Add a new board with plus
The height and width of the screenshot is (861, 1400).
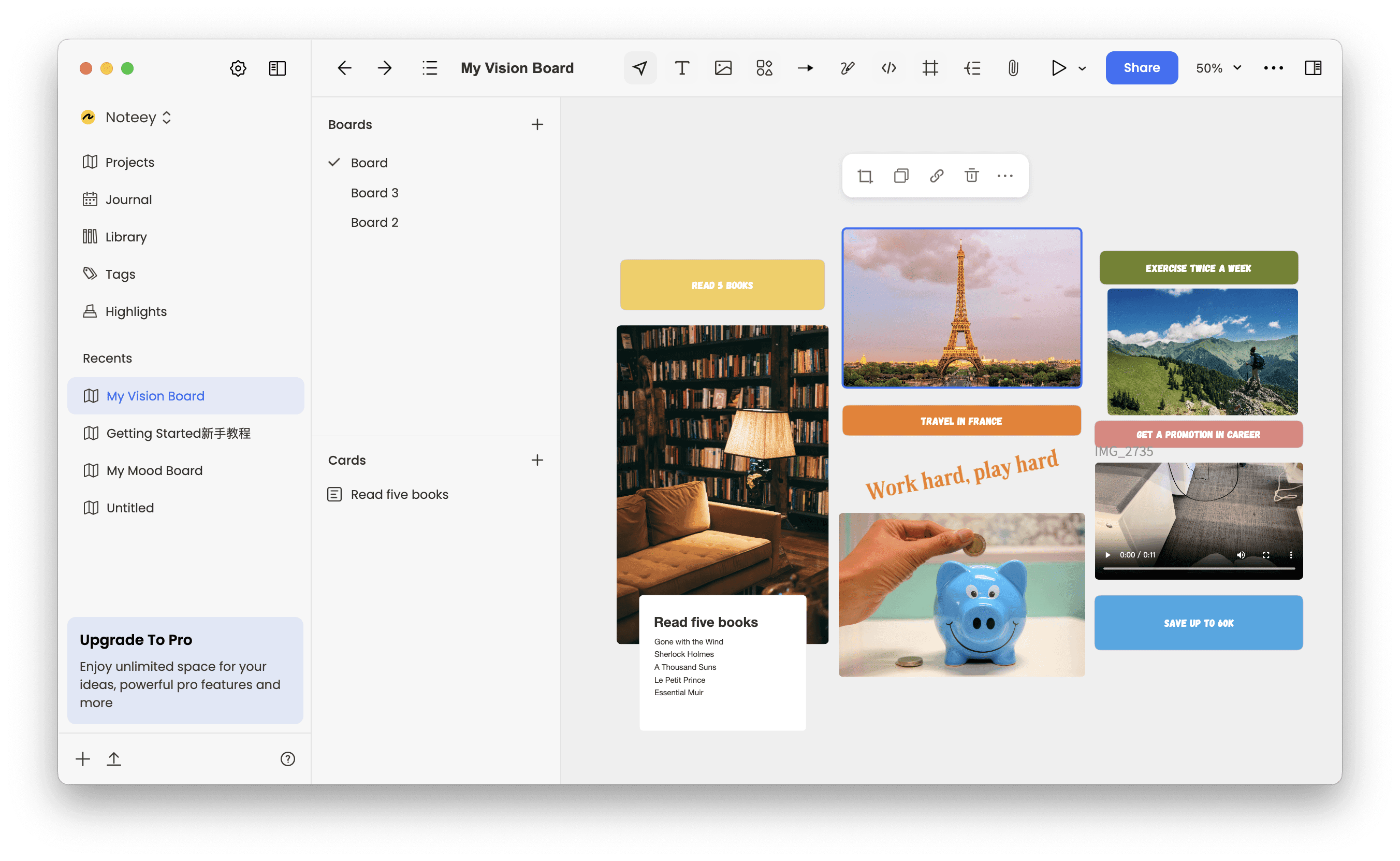point(537,124)
